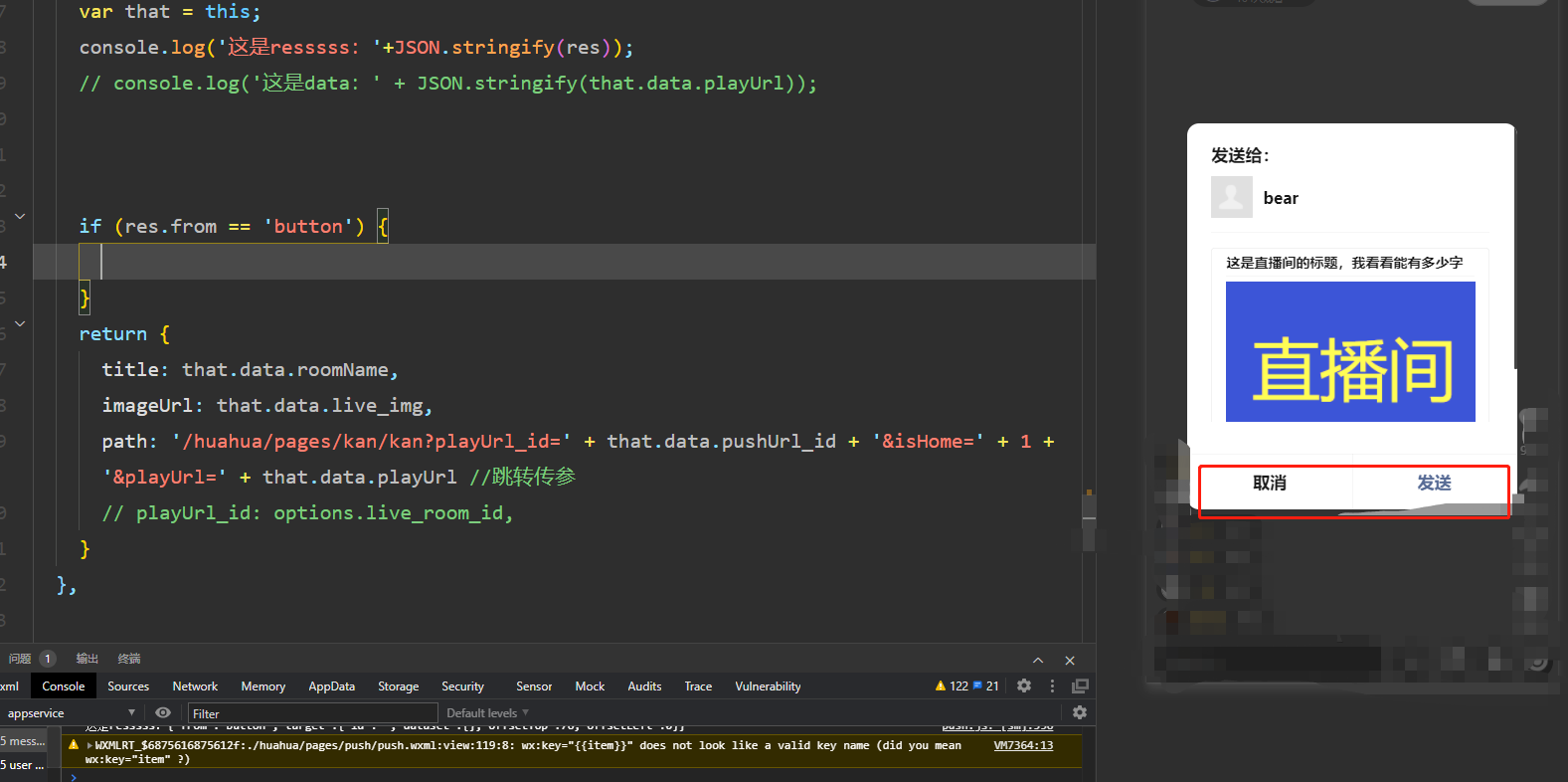
Task: Switch to the Mock tab
Action: [590, 686]
